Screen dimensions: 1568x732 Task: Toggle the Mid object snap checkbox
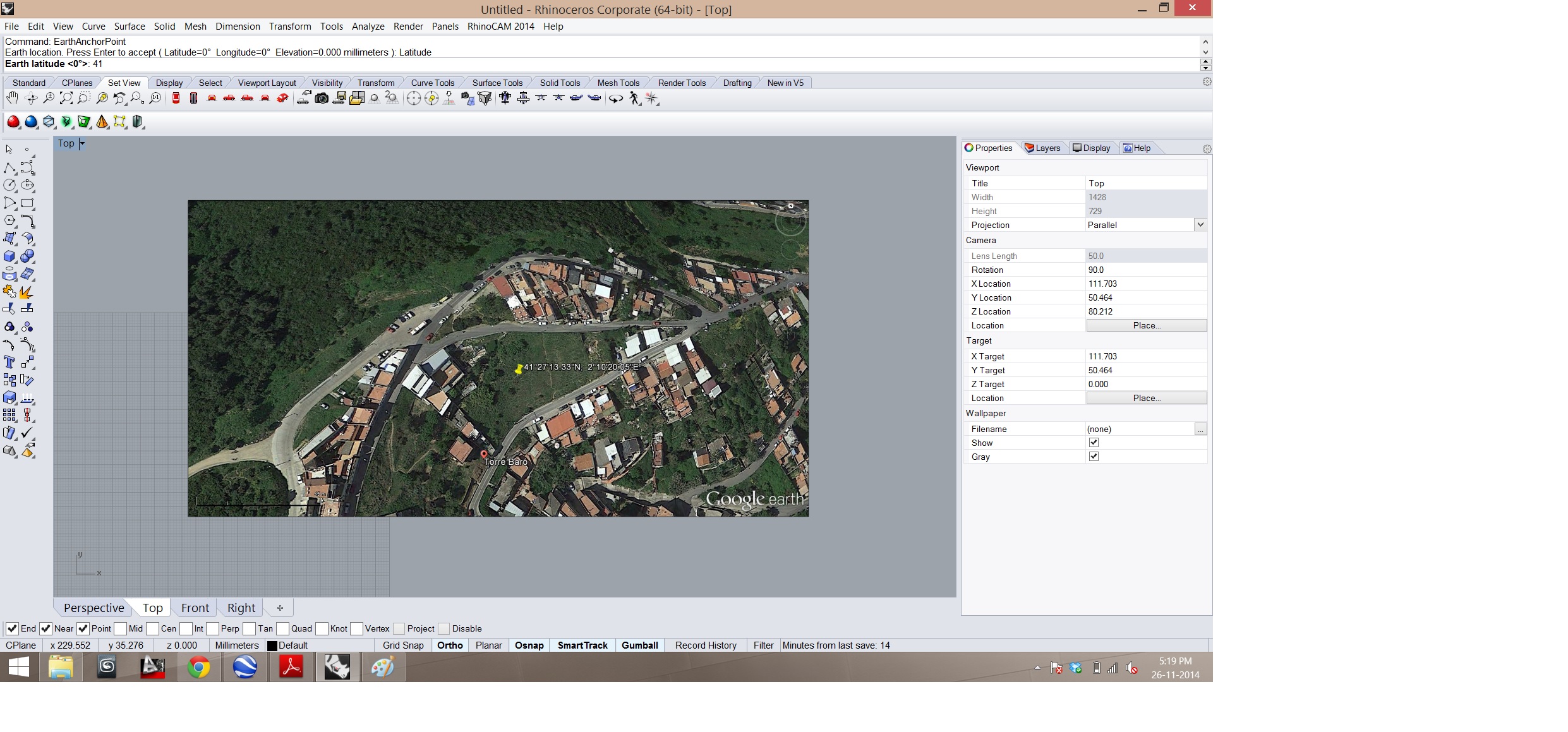click(x=120, y=628)
